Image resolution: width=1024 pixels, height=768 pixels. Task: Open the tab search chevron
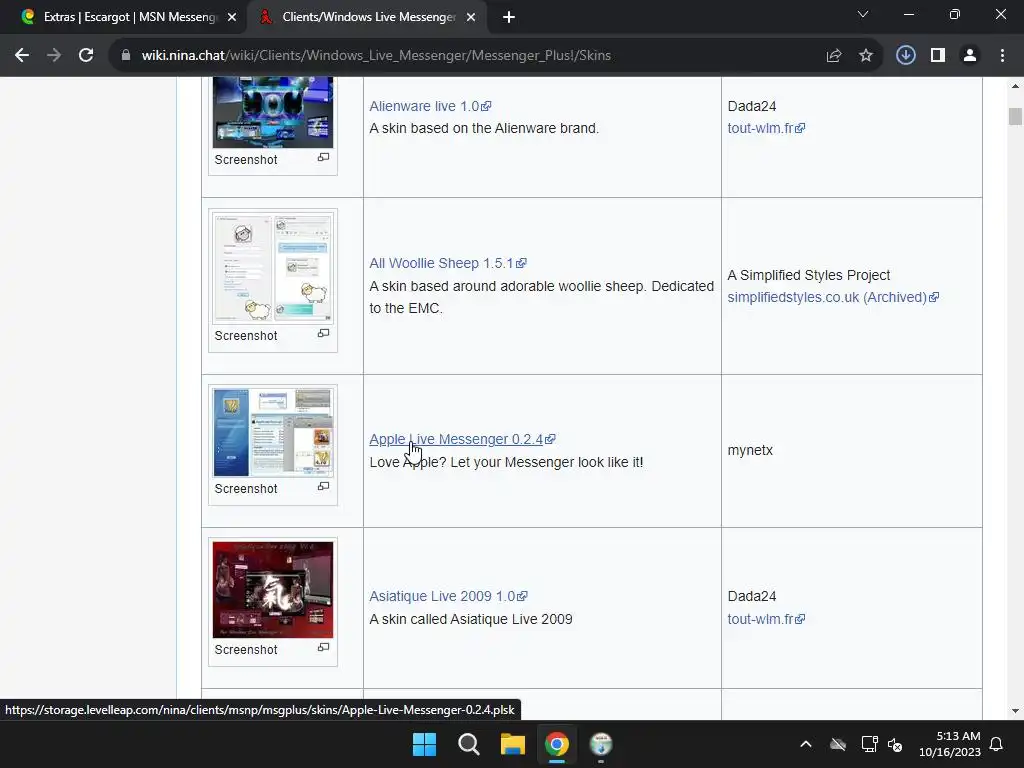point(863,14)
